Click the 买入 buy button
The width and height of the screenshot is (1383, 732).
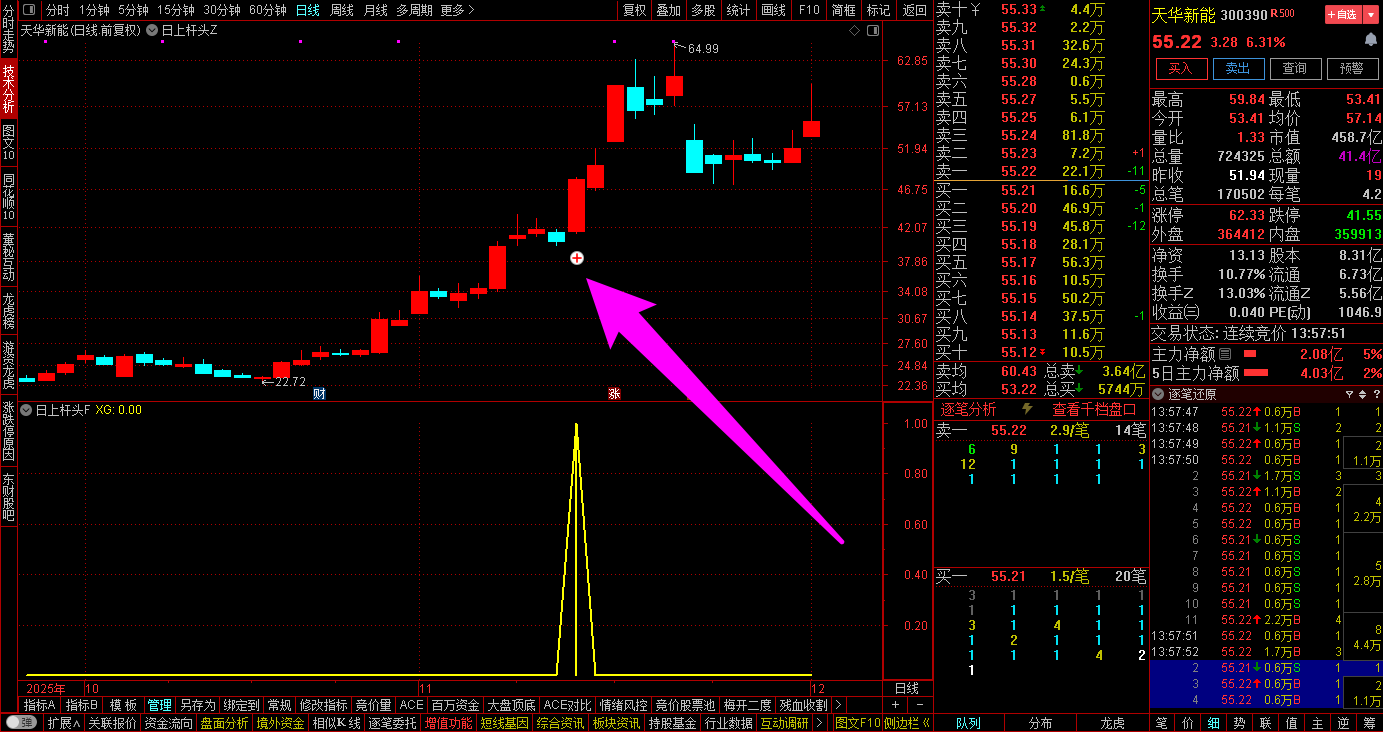pyautogui.click(x=1181, y=68)
